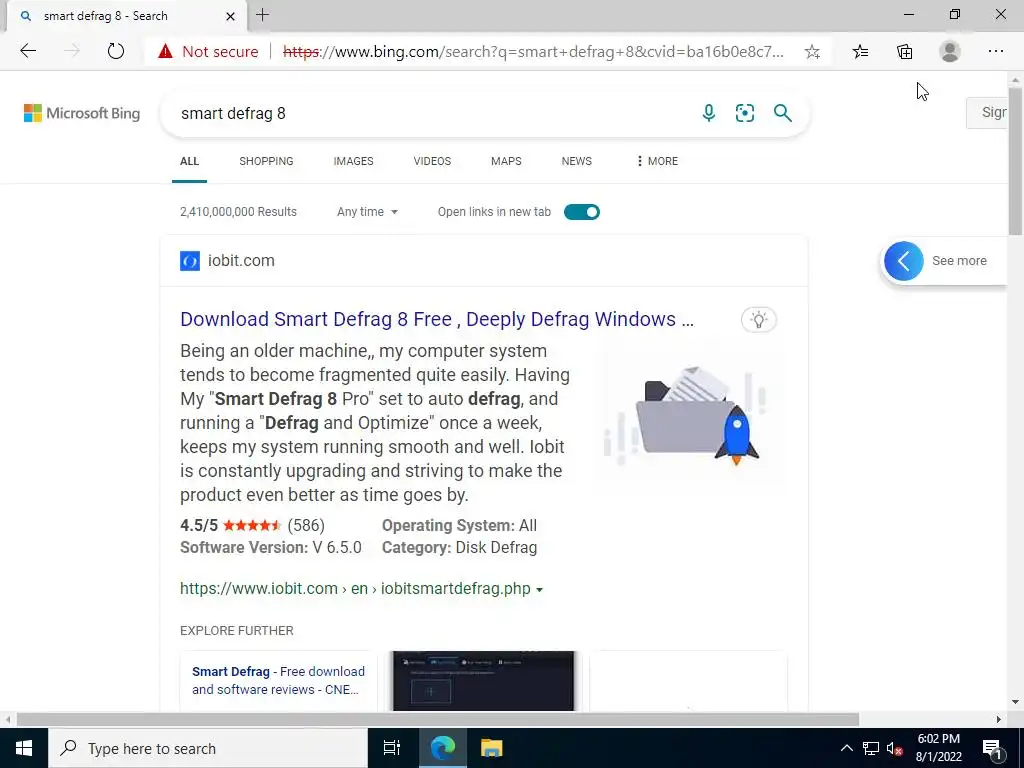Expand arrow beside iobit.com result URL

click(x=539, y=589)
